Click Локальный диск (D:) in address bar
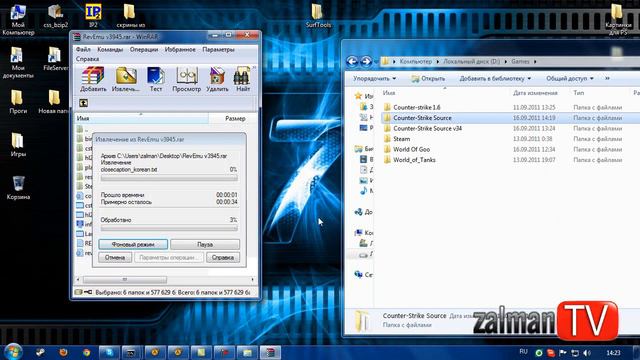 [471, 61]
